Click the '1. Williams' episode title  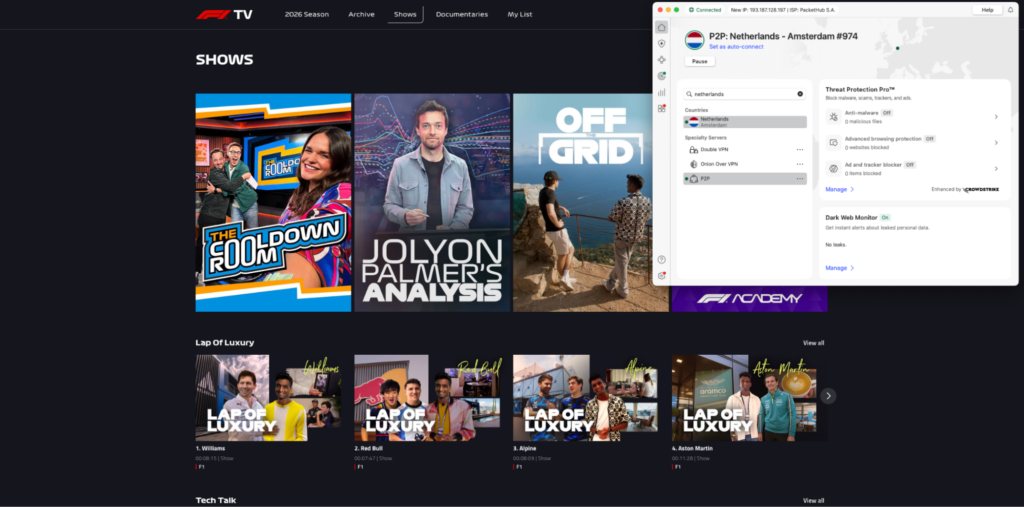coord(210,449)
